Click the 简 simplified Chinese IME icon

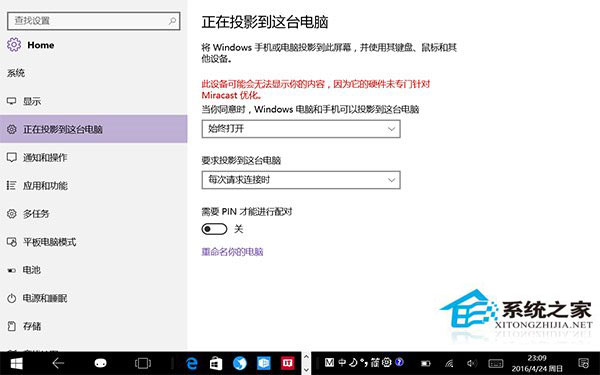pyautogui.click(x=375, y=362)
